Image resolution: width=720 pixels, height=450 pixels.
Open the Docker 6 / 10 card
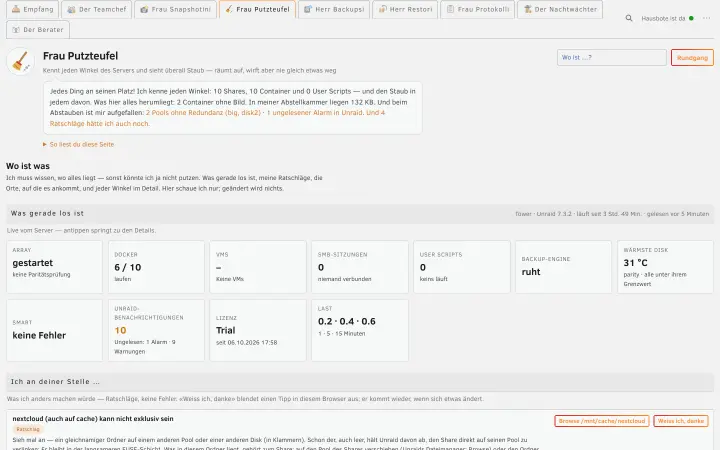(156, 267)
